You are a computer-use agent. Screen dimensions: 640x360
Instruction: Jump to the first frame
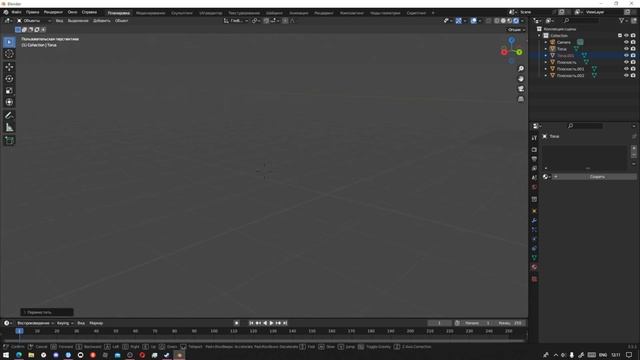pyautogui.click(x=251, y=323)
